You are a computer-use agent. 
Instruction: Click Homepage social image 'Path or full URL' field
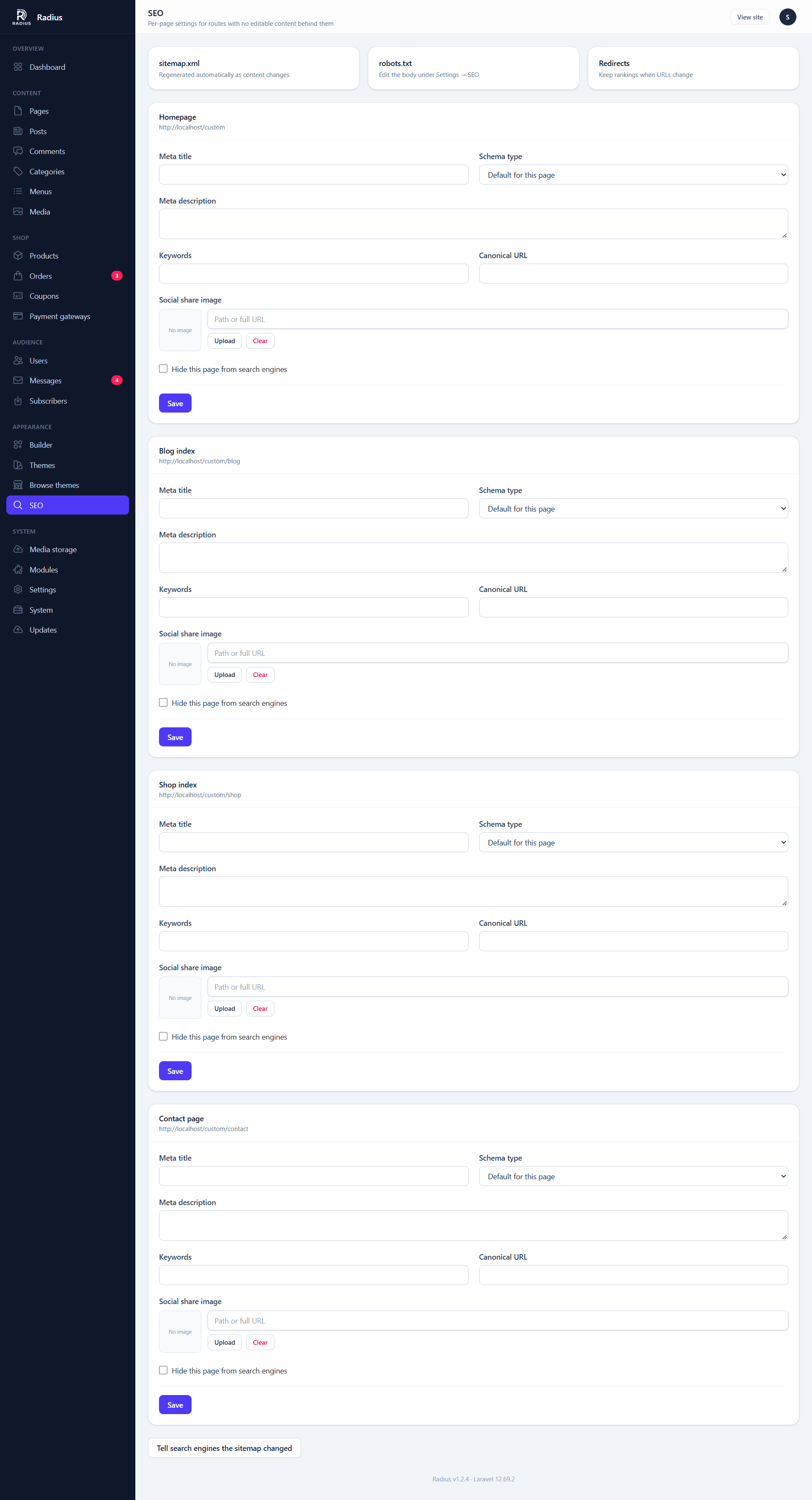(498, 319)
